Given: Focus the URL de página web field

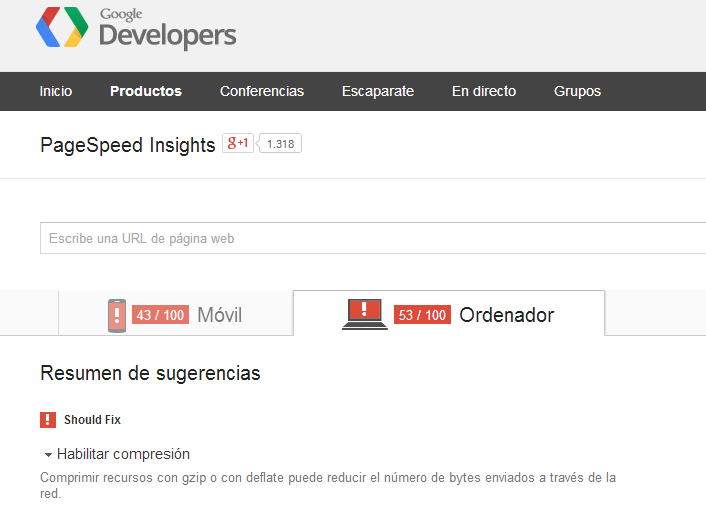Looking at the screenshot, I should click(x=373, y=238).
